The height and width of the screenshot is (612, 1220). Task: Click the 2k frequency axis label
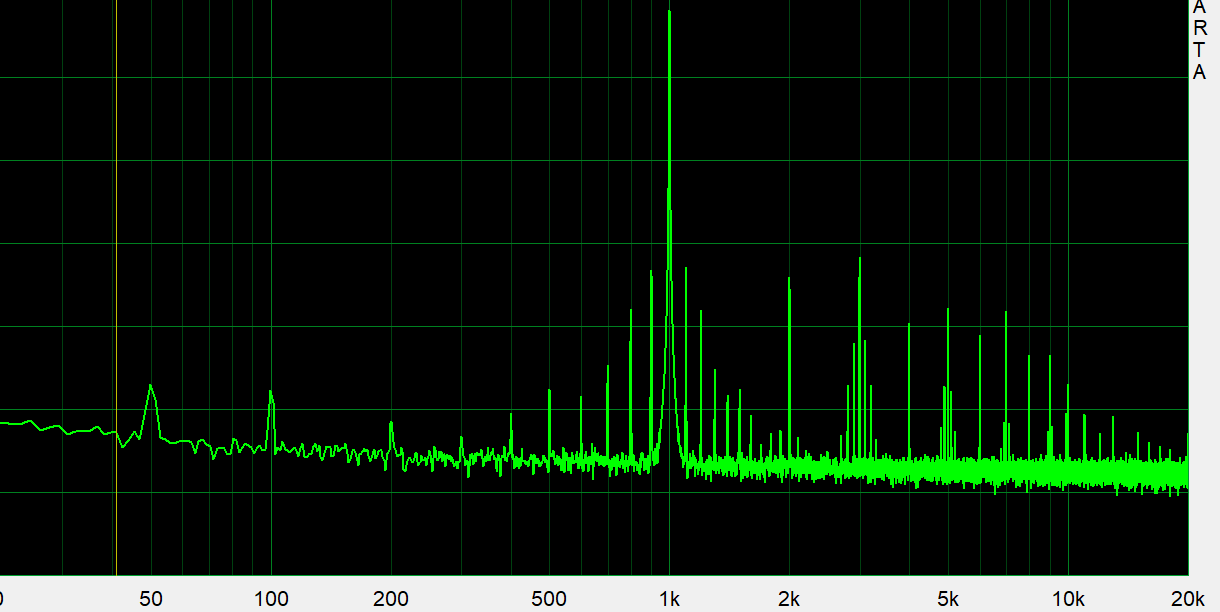789,600
